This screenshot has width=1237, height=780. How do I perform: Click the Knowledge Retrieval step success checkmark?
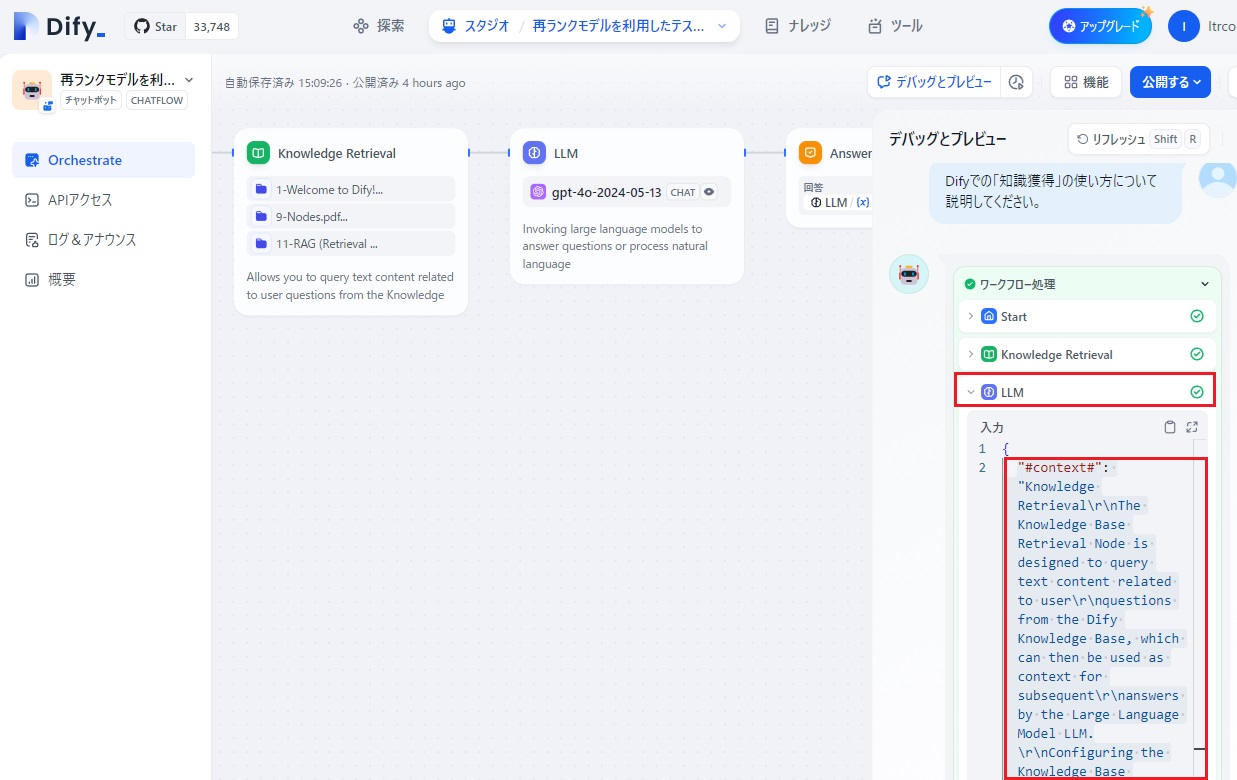1197,354
